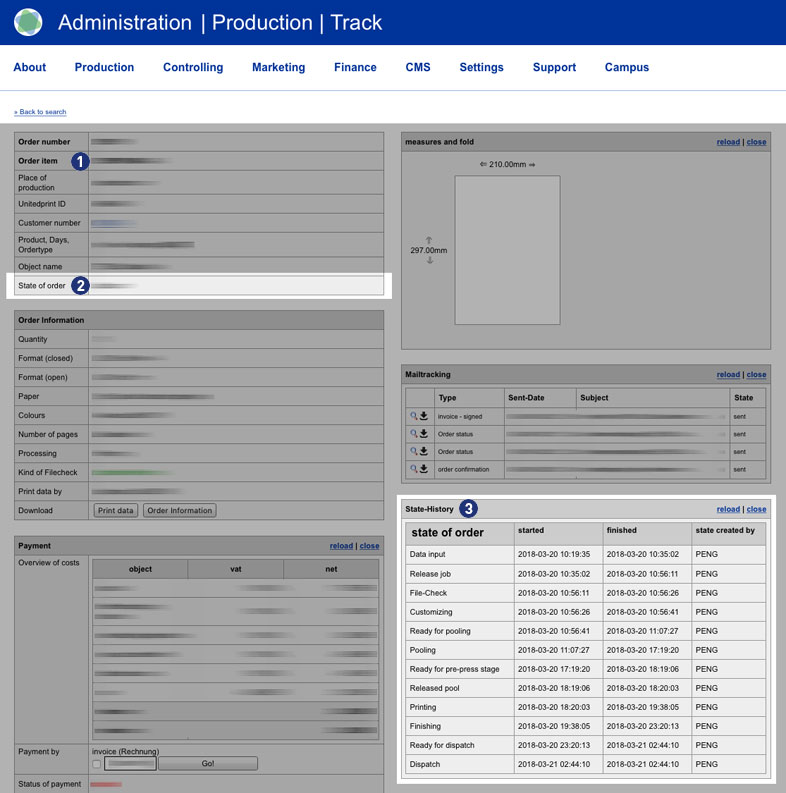Click the green globe logo in header
The image size is (786, 793).
point(28,22)
